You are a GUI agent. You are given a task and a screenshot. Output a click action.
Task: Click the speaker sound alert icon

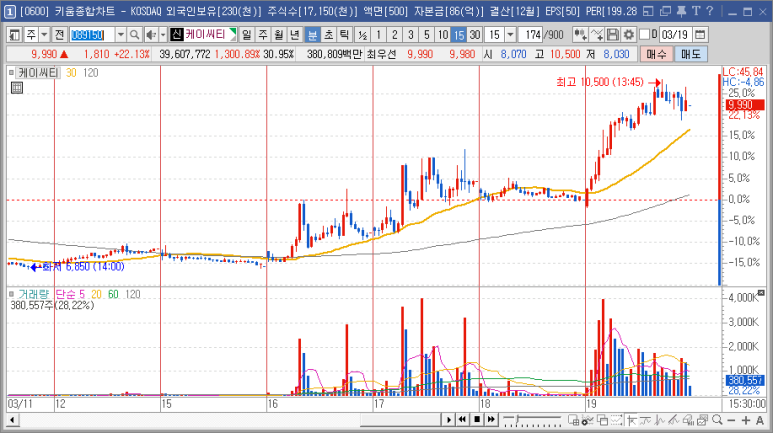point(151,35)
